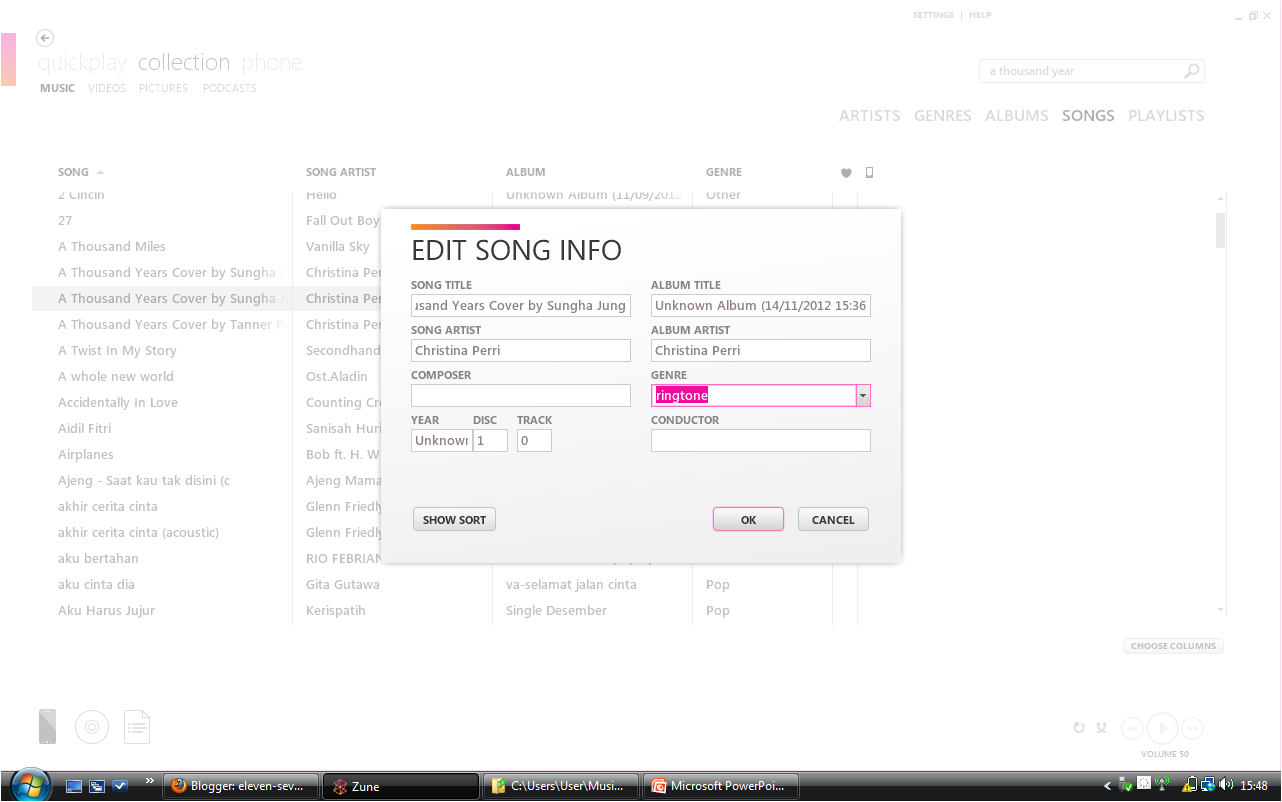This screenshot has width=1282, height=802.
Task: Click the Safely Remove Hardware tray icon
Action: (1126, 785)
